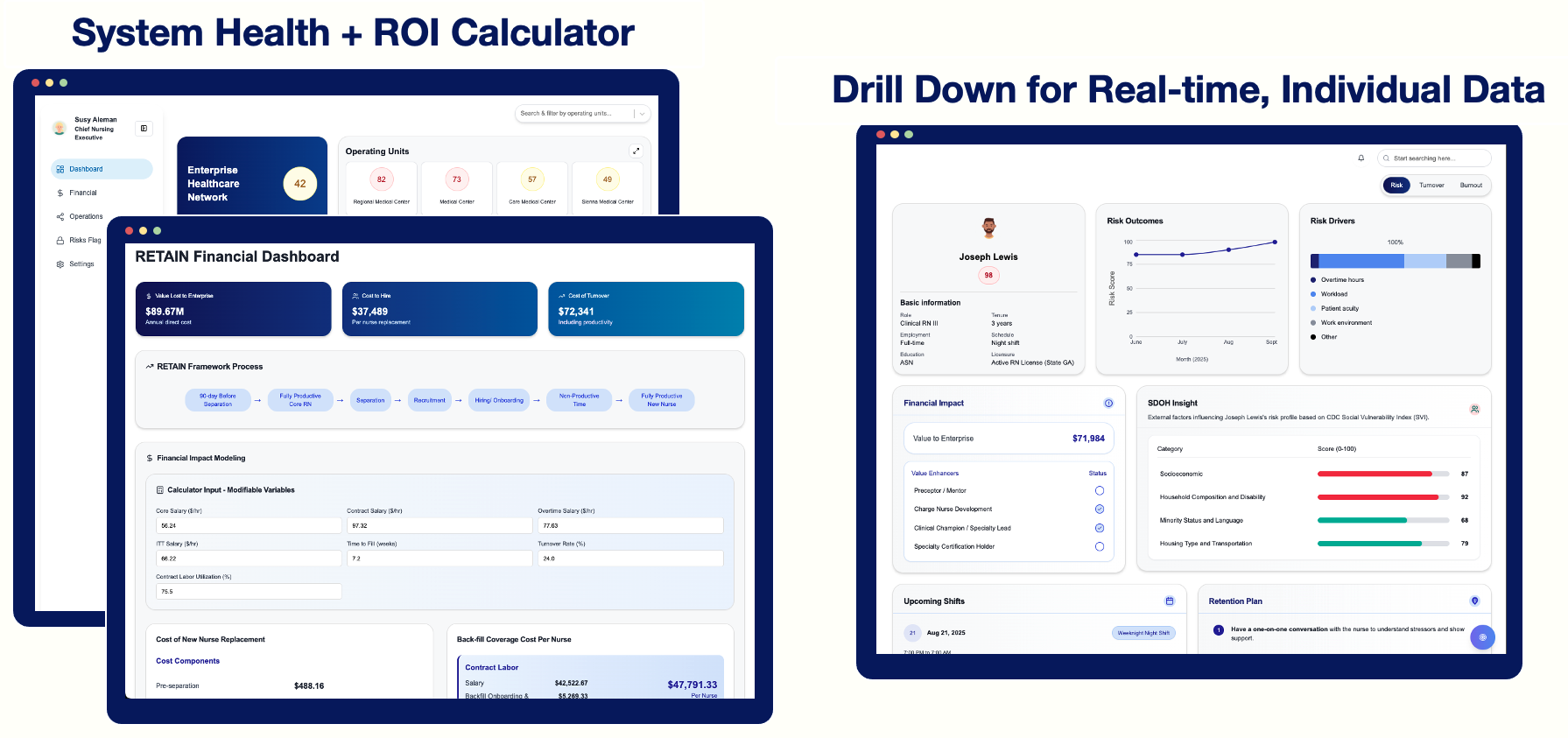This screenshot has height=738, width=1568.
Task: Click the step 1 badge in Retention Plan
Action: pyautogui.click(x=1219, y=630)
